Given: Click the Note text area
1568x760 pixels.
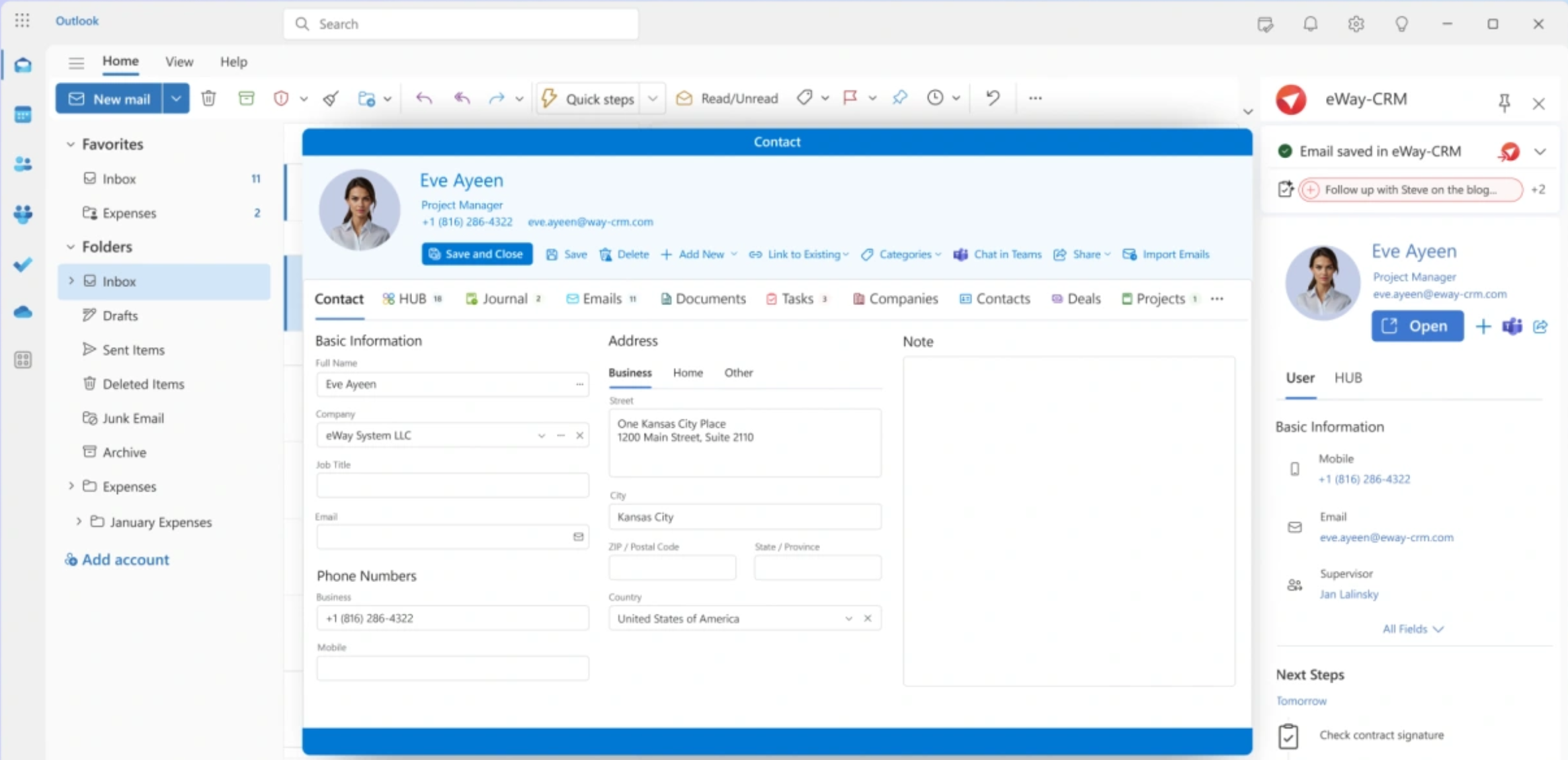Looking at the screenshot, I should tap(1069, 521).
